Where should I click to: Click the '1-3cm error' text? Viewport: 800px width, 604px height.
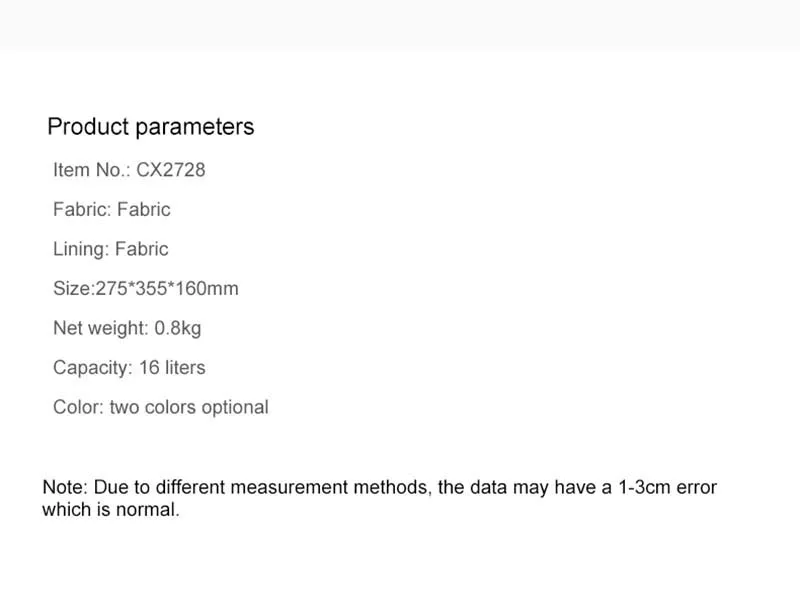(x=667, y=487)
